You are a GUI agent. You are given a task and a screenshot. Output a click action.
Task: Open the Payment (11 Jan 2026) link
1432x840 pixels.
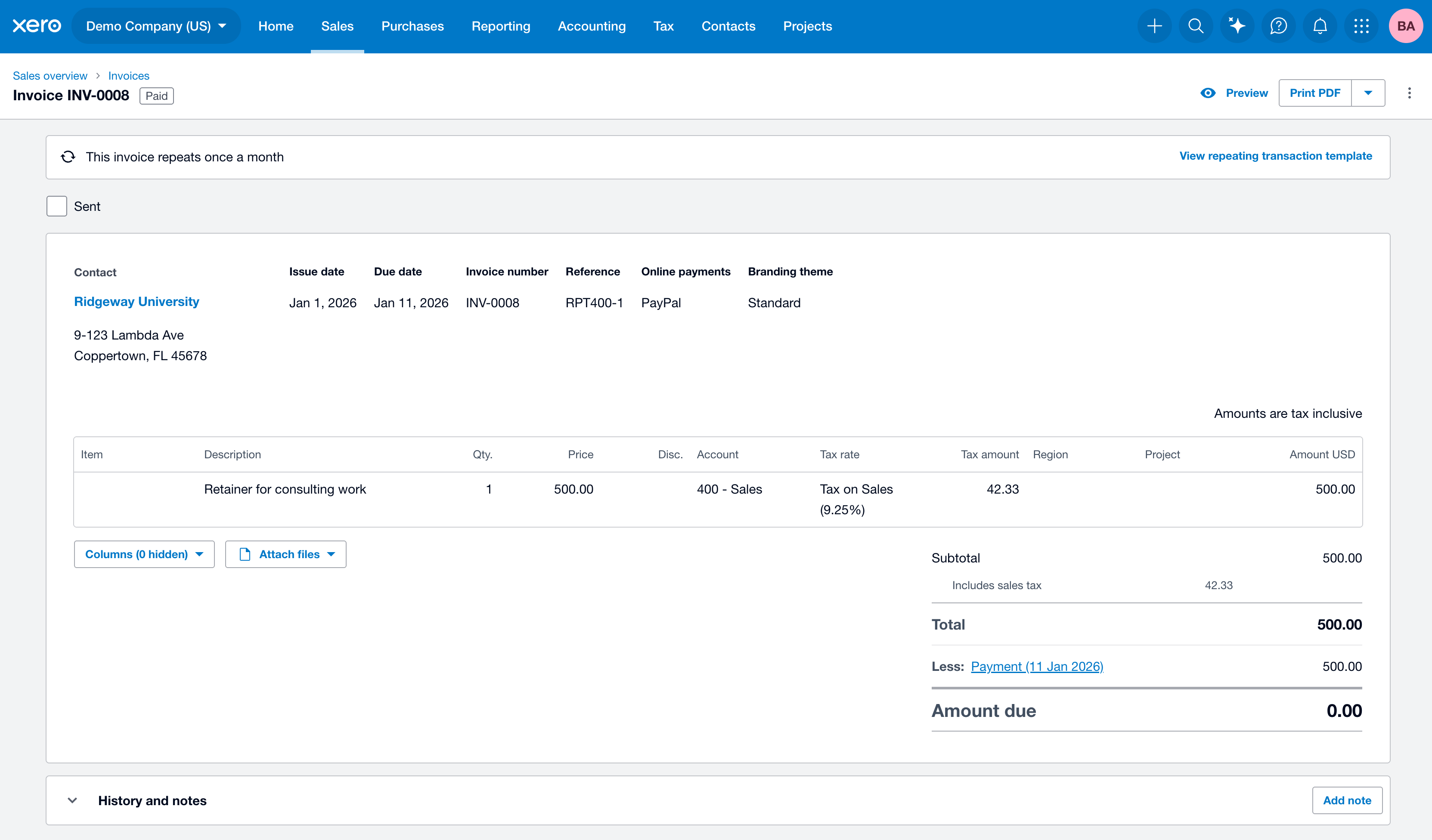pos(1037,667)
